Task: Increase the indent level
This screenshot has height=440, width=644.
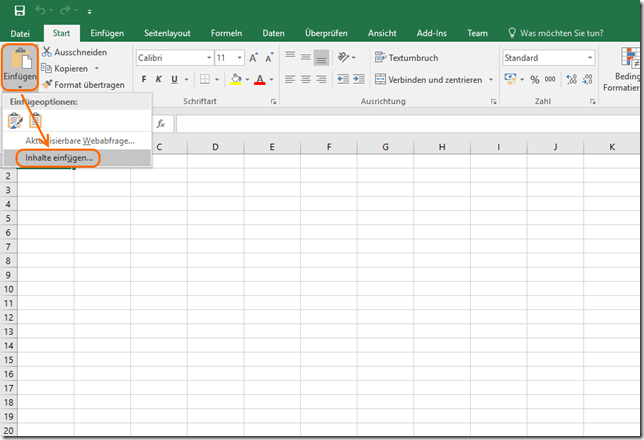Action: point(357,79)
